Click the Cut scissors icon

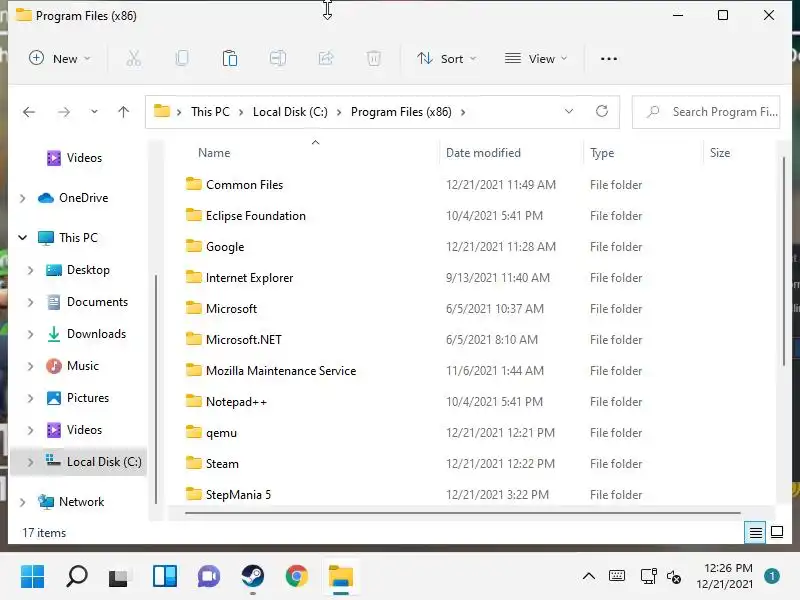[x=134, y=59]
